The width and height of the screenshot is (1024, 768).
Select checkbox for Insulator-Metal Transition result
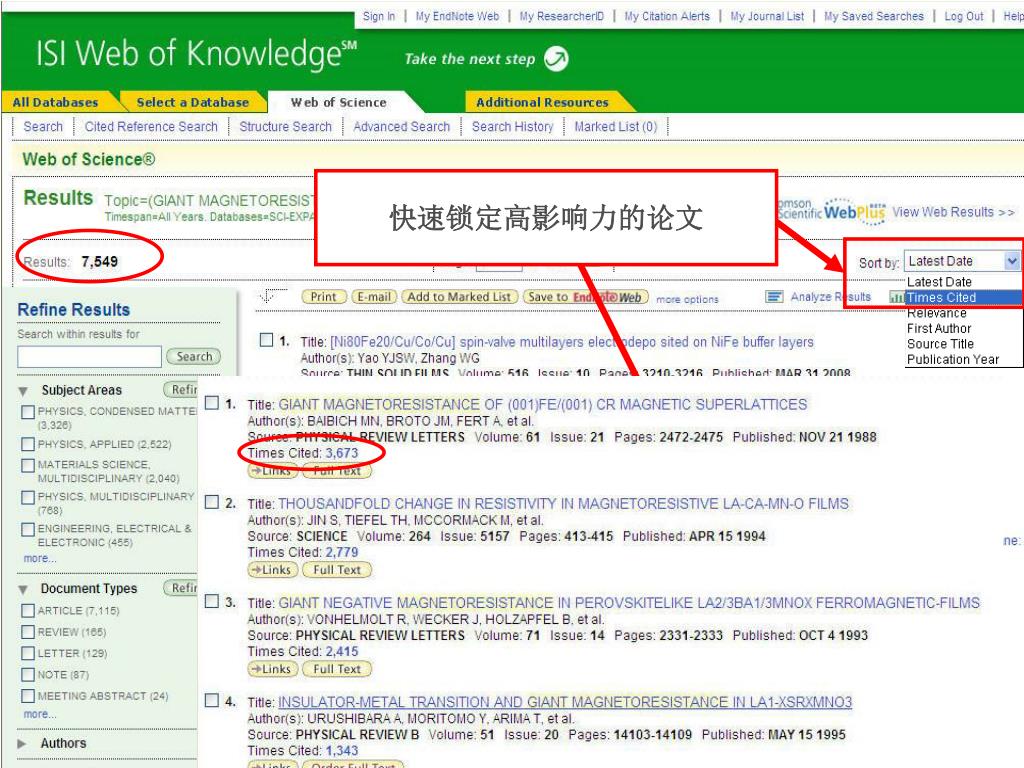[212, 701]
